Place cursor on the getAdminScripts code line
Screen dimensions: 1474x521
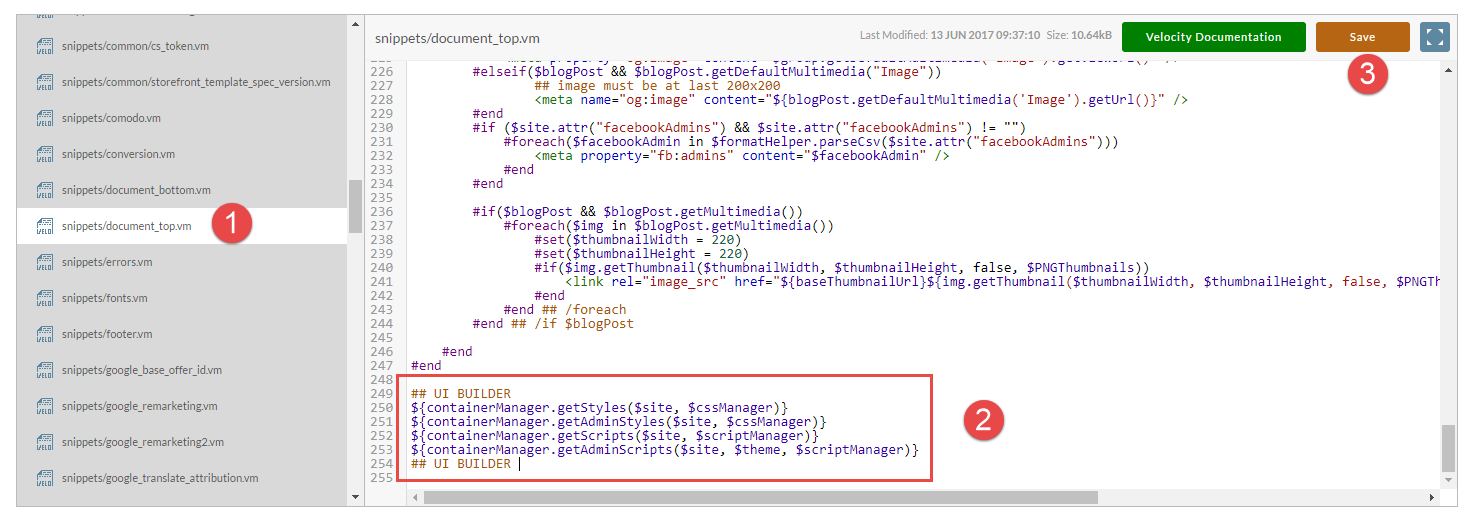pos(664,450)
